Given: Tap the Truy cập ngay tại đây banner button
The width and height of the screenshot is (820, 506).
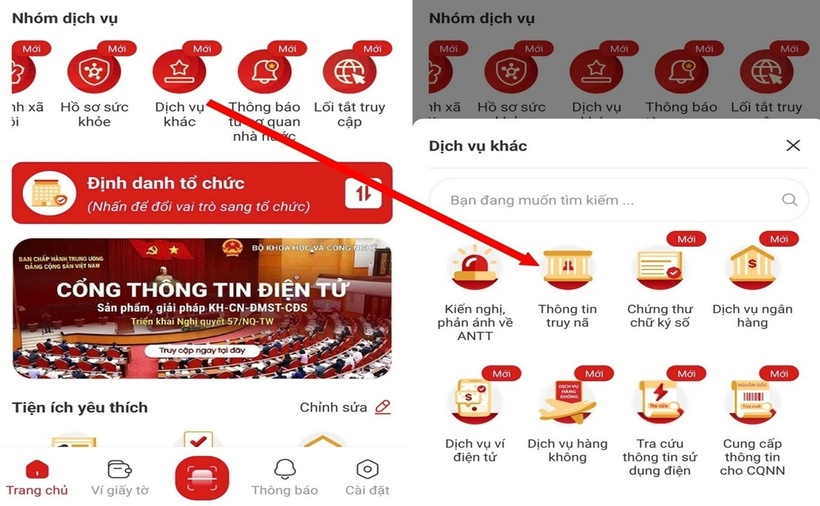Looking at the screenshot, I should point(202,350).
